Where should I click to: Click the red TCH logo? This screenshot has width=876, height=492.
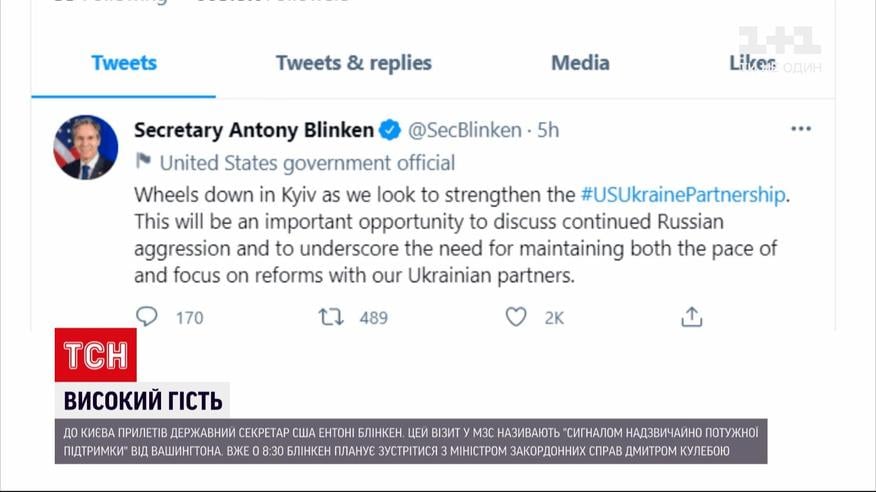pyautogui.click(x=95, y=355)
